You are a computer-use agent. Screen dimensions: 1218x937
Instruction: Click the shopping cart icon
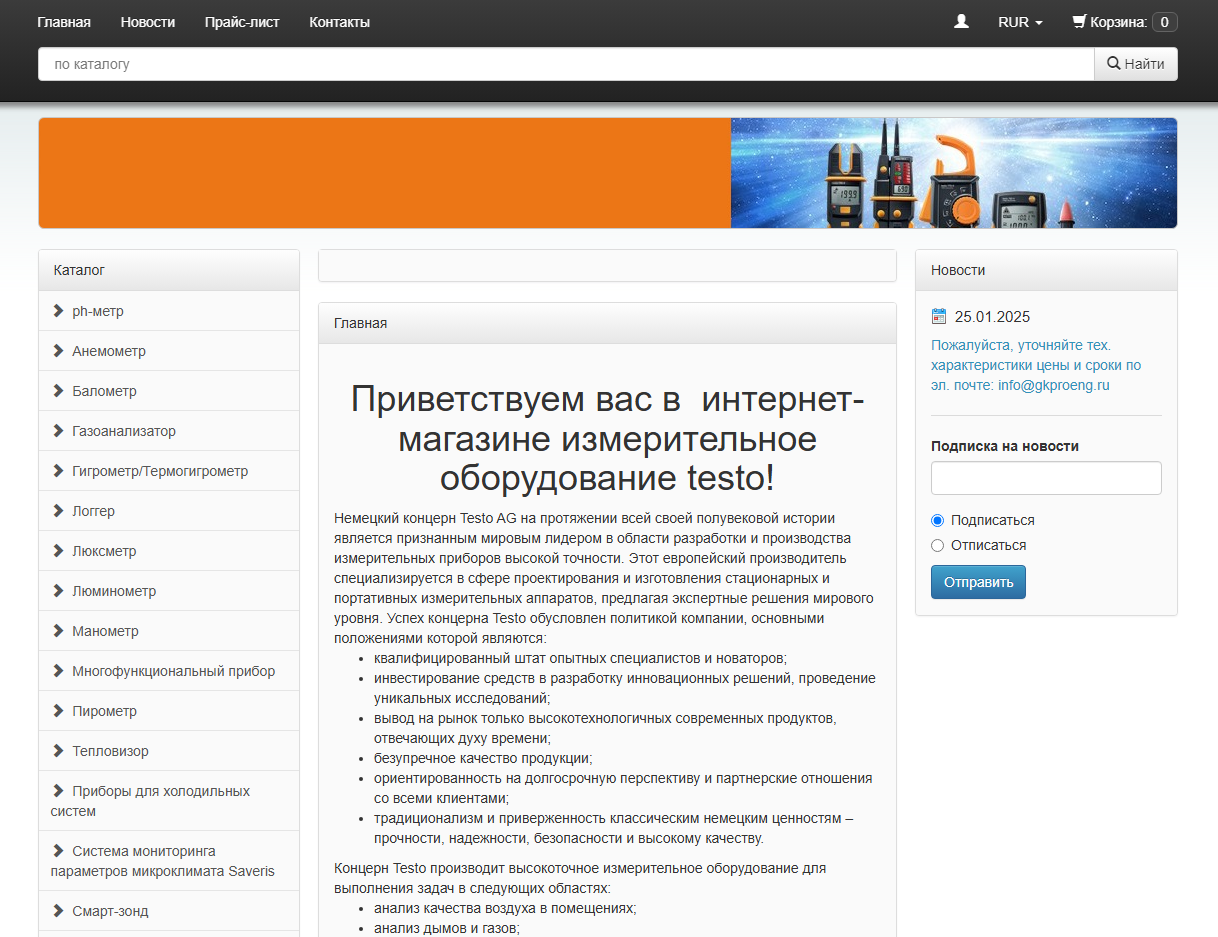(x=1079, y=21)
